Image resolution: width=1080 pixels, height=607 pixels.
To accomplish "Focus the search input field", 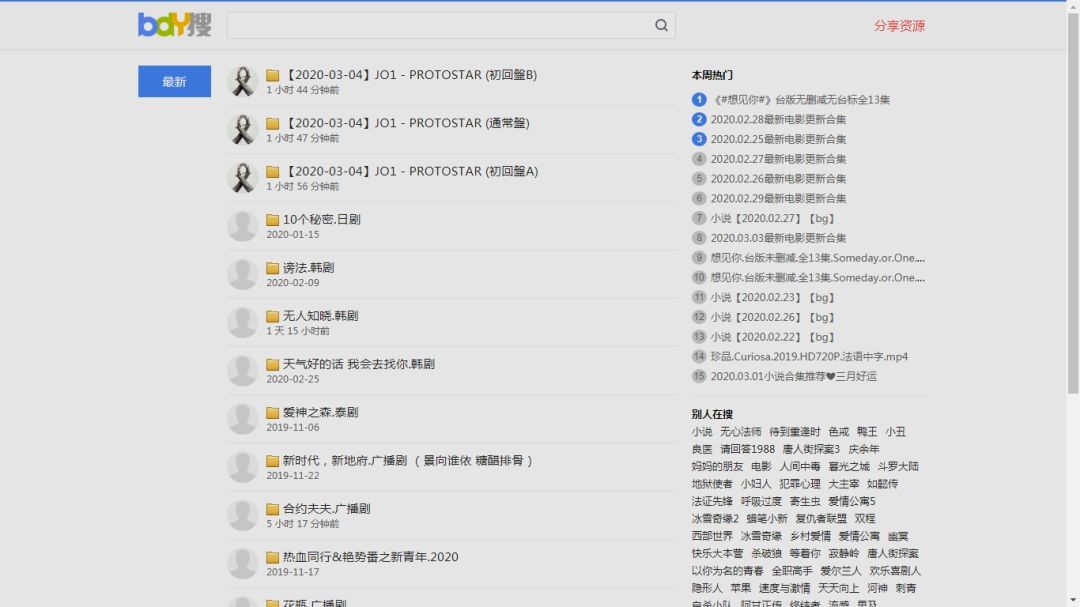I will 440,26.
